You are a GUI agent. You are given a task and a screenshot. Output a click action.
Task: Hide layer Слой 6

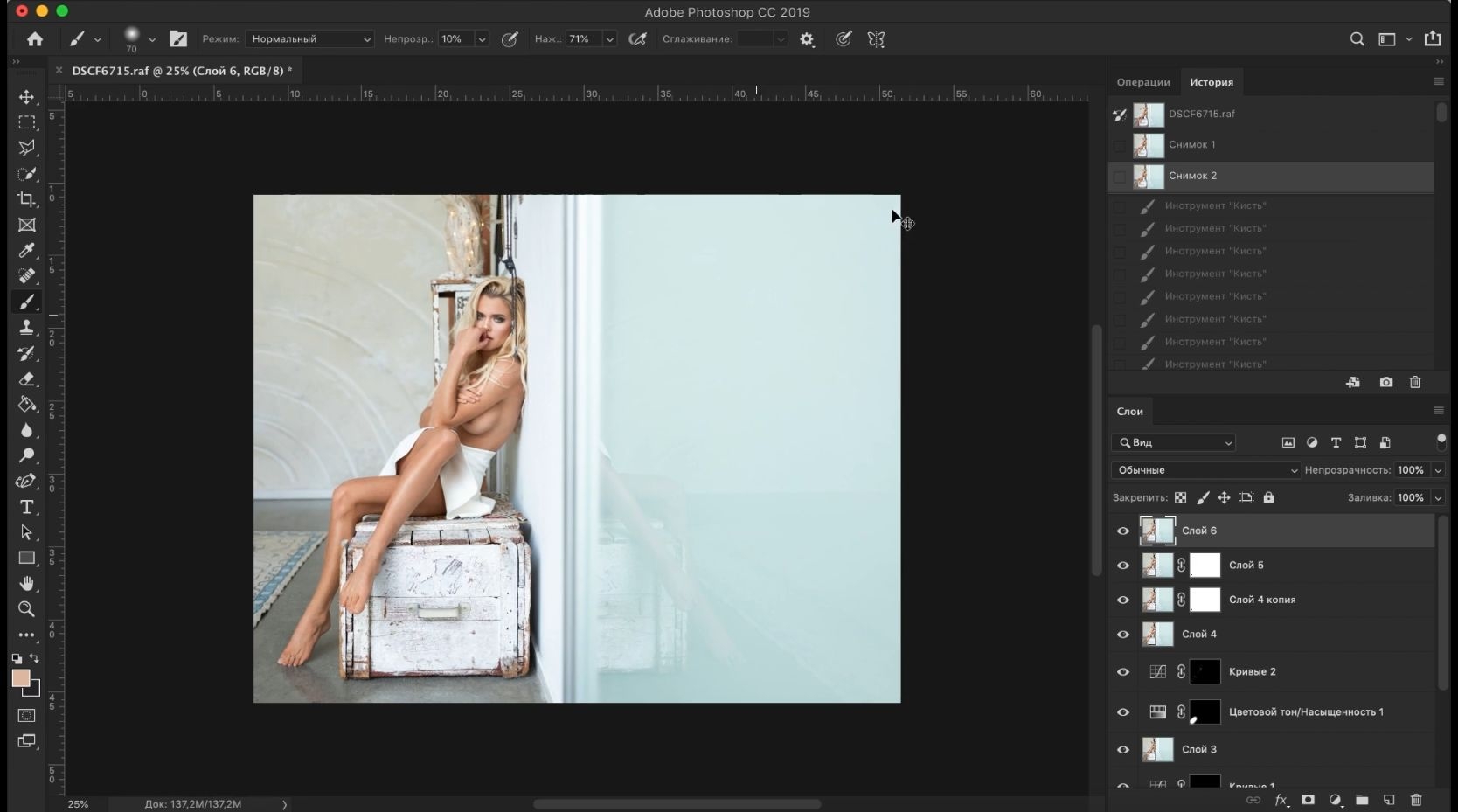coord(1123,531)
